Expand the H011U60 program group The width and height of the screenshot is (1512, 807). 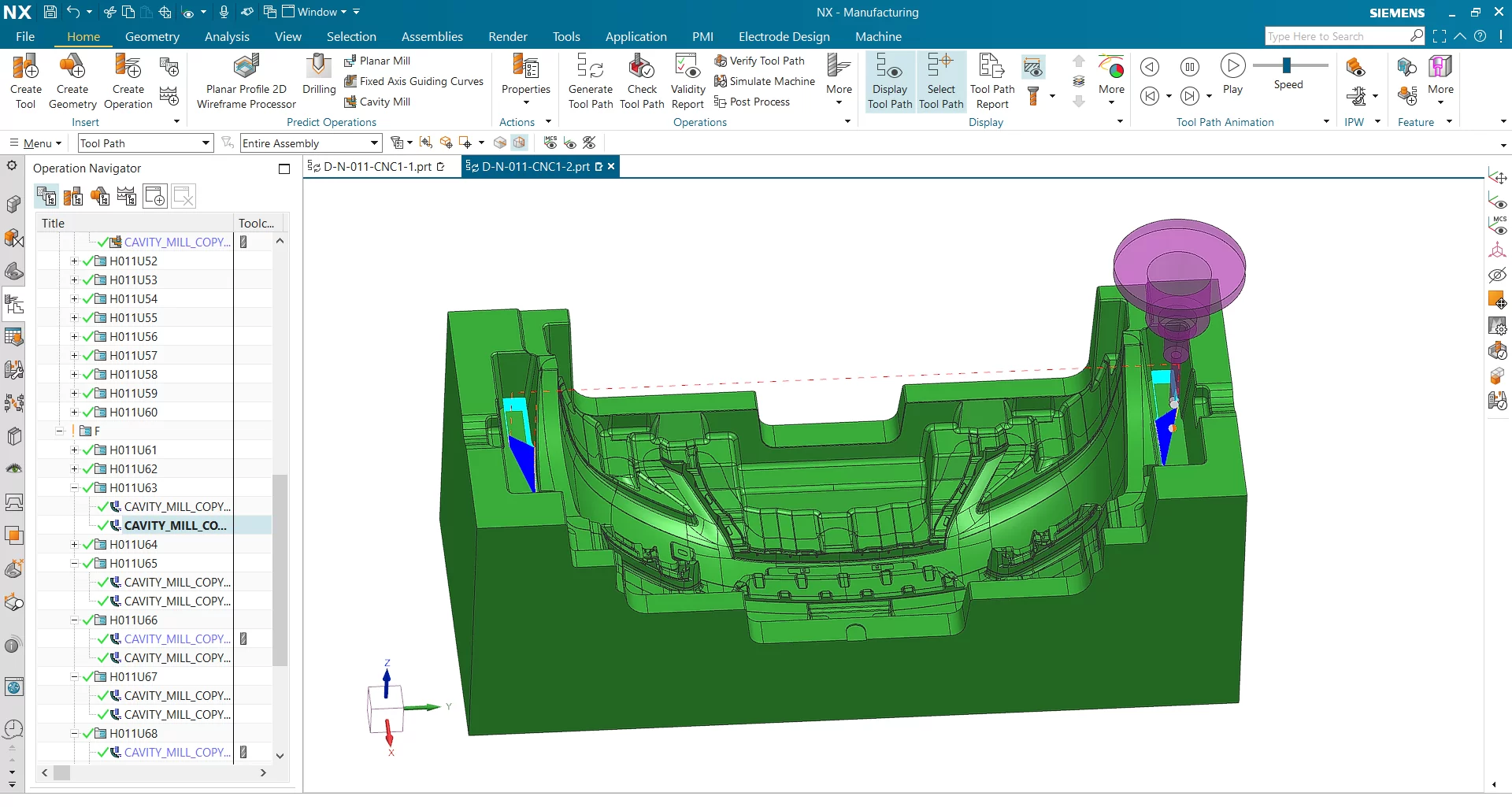[x=75, y=412]
